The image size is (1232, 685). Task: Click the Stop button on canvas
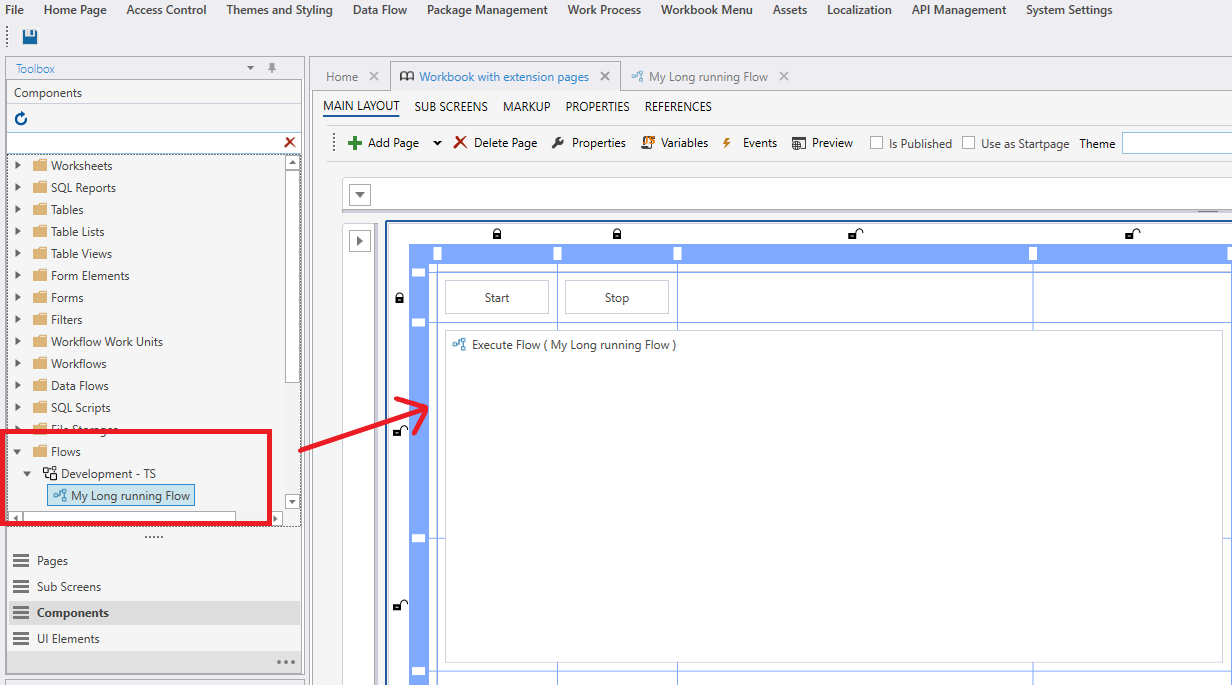pyautogui.click(x=617, y=297)
